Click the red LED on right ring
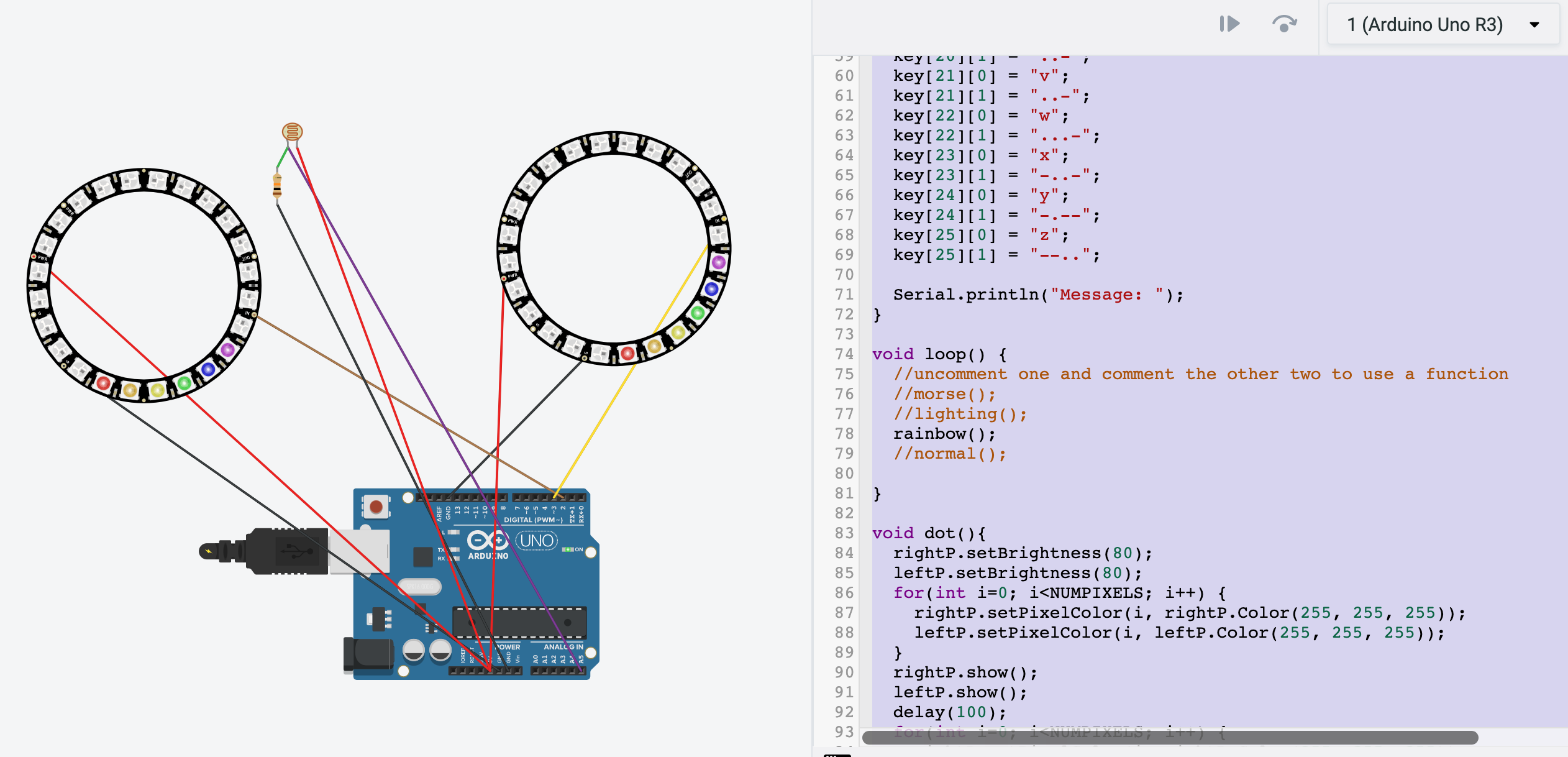Screen dimensions: 1568x757 [x=627, y=353]
